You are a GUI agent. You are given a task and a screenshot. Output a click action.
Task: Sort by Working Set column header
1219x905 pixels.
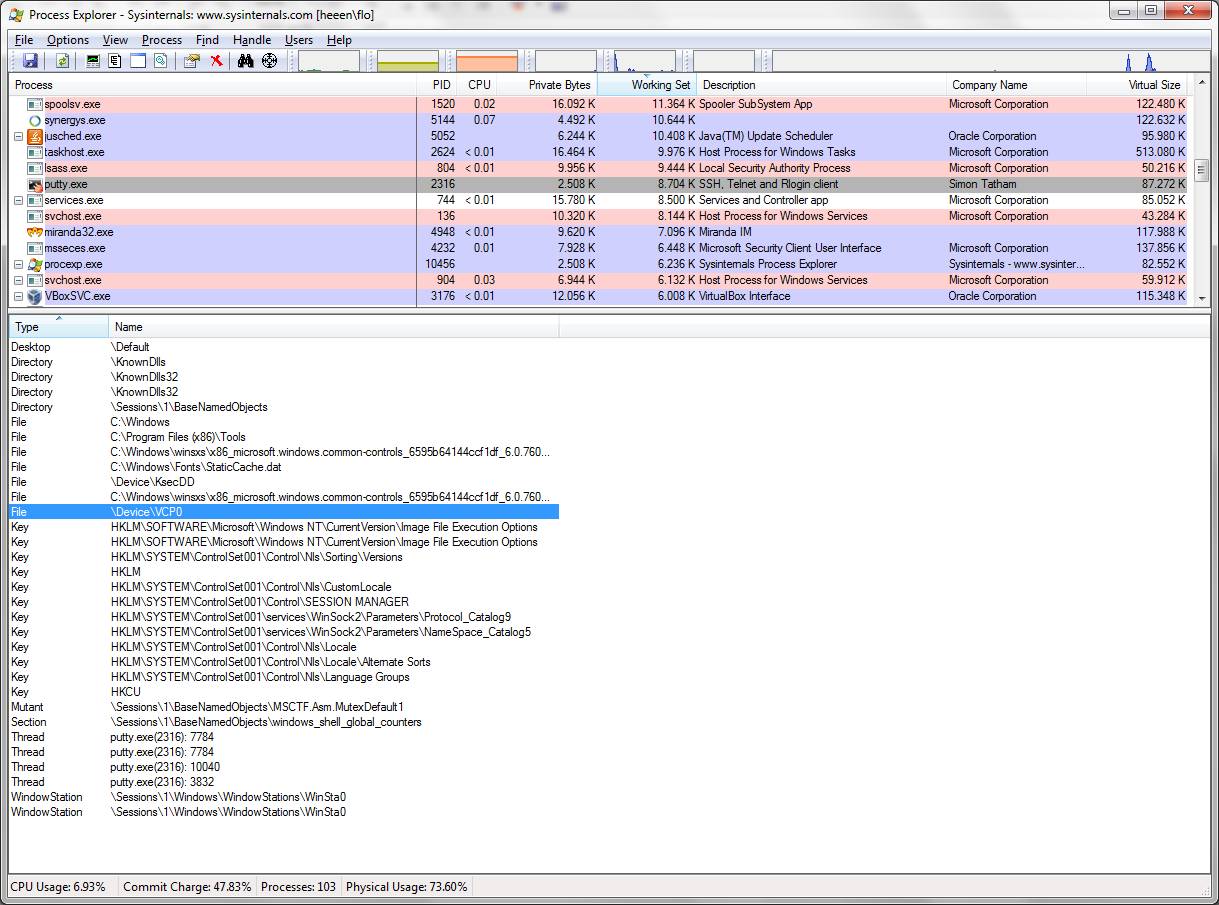coord(646,85)
